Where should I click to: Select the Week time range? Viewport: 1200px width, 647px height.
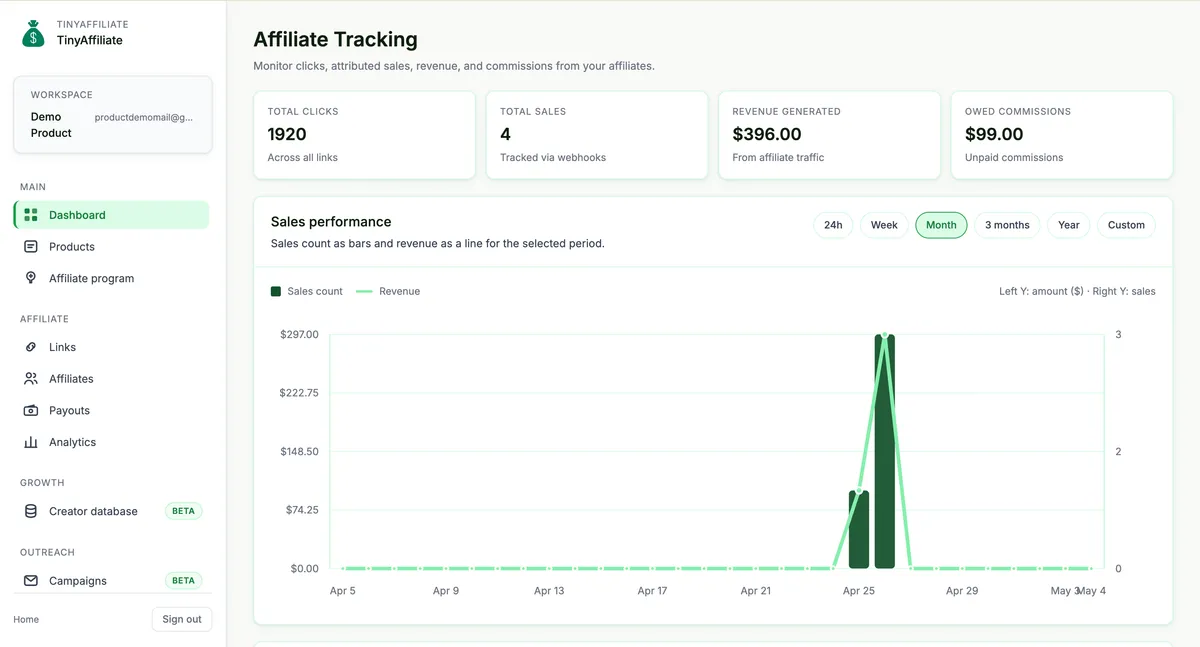point(884,225)
